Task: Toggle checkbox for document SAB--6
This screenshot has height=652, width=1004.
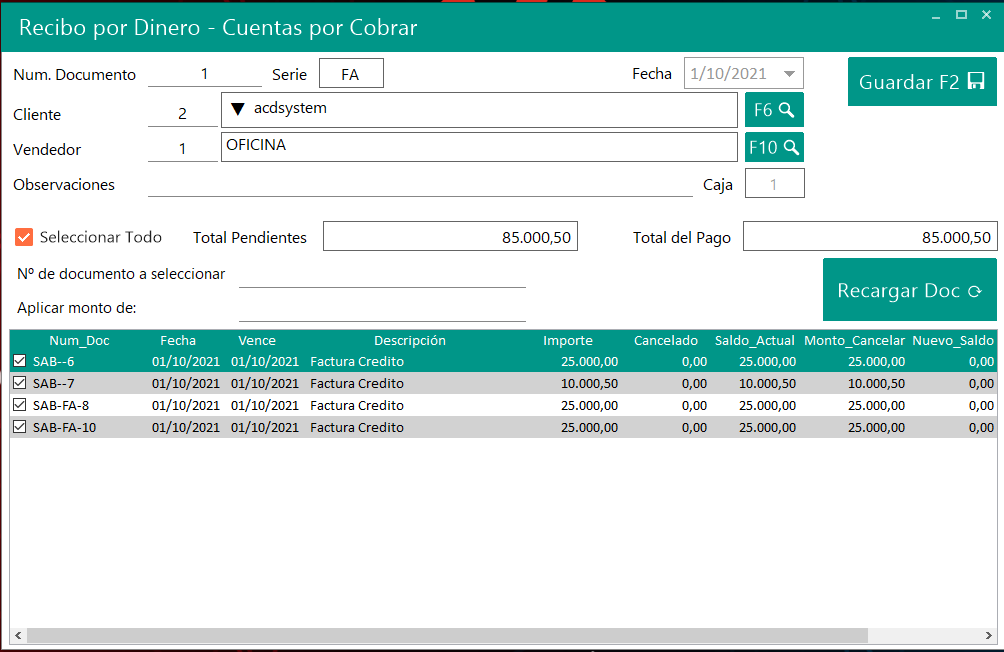Action: tap(20, 361)
